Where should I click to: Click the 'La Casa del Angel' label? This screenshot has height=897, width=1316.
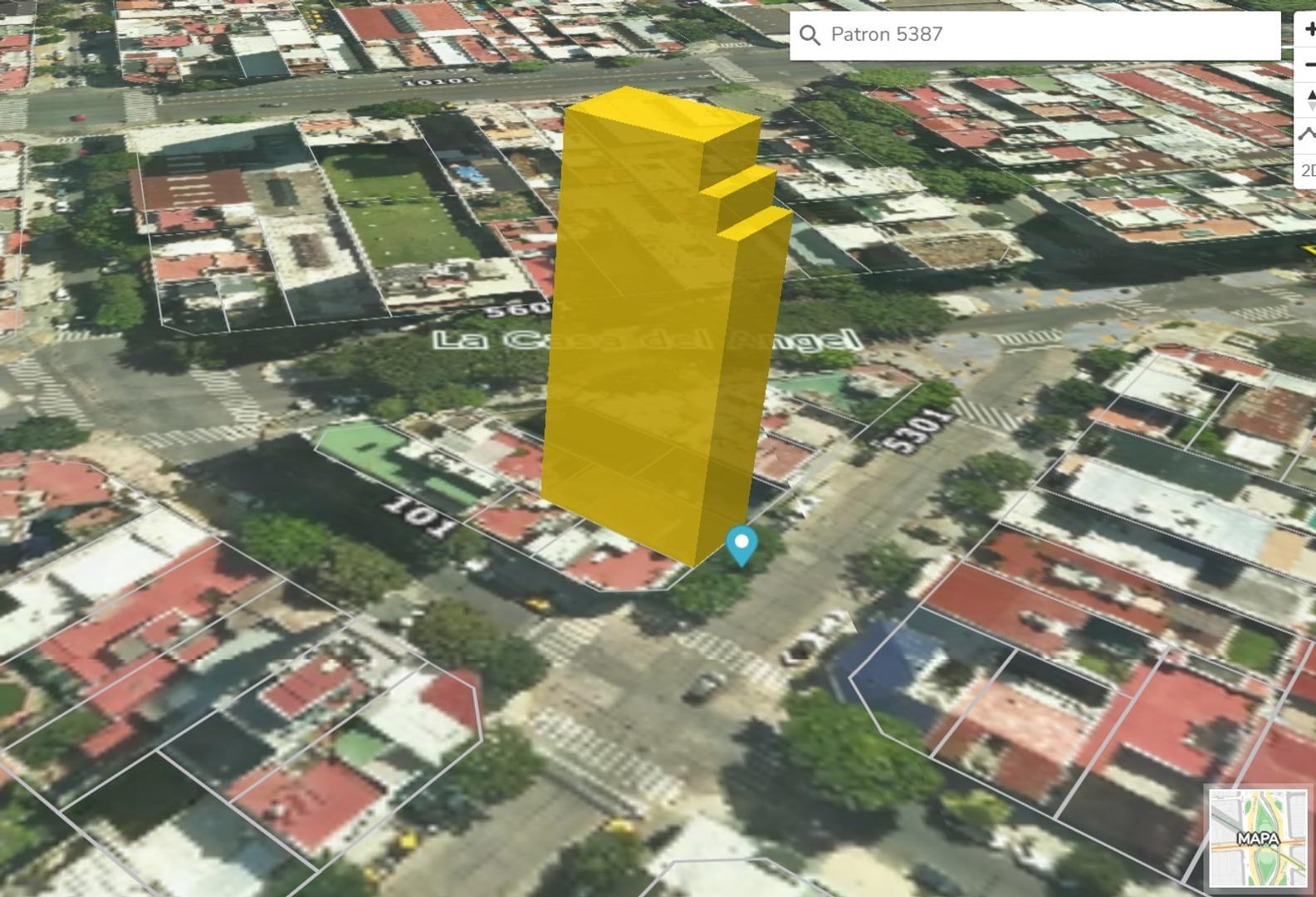(x=646, y=340)
